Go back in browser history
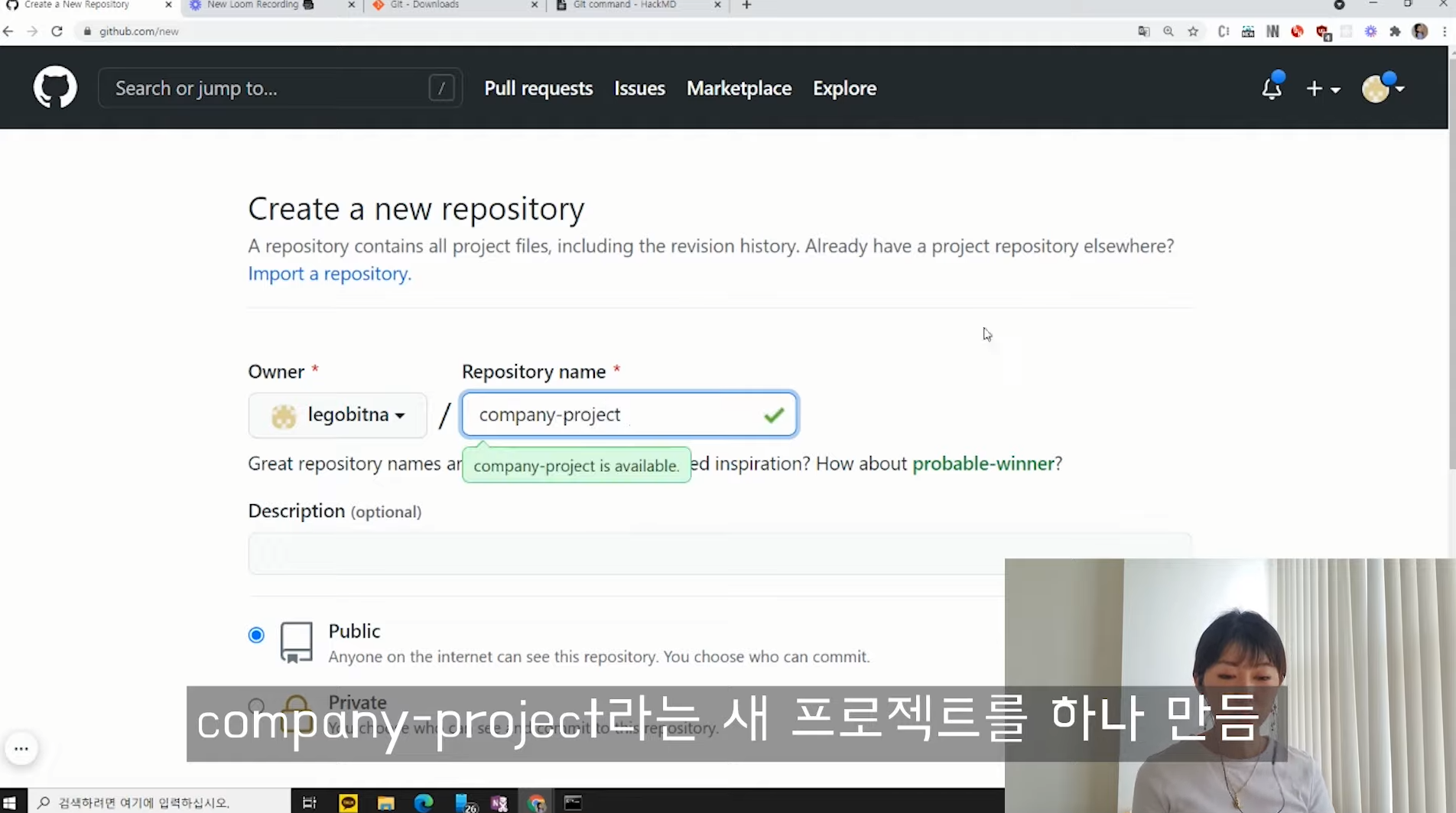The width and height of the screenshot is (1456, 813). 8,31
